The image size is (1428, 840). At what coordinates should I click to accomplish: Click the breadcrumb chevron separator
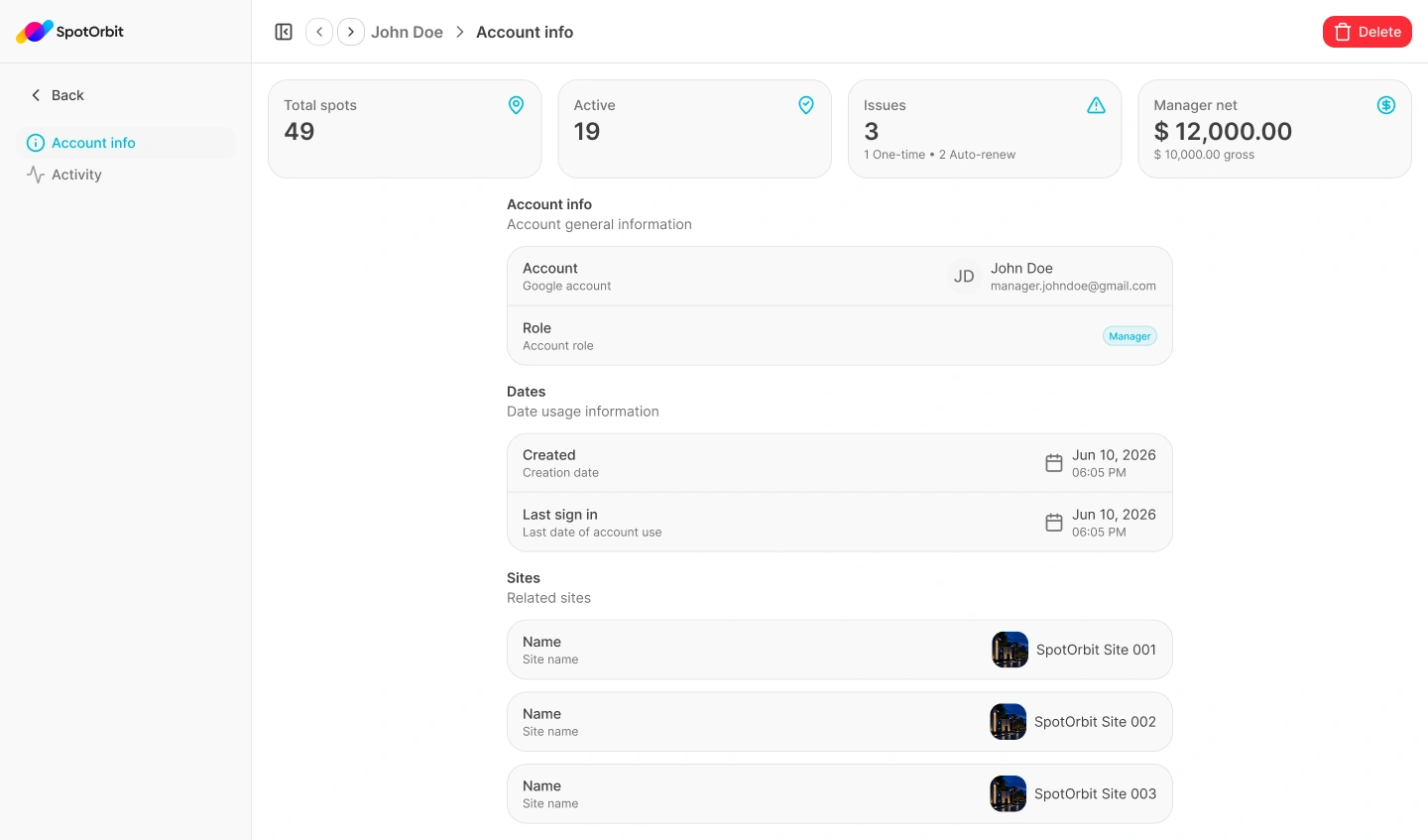coord(460,32)
